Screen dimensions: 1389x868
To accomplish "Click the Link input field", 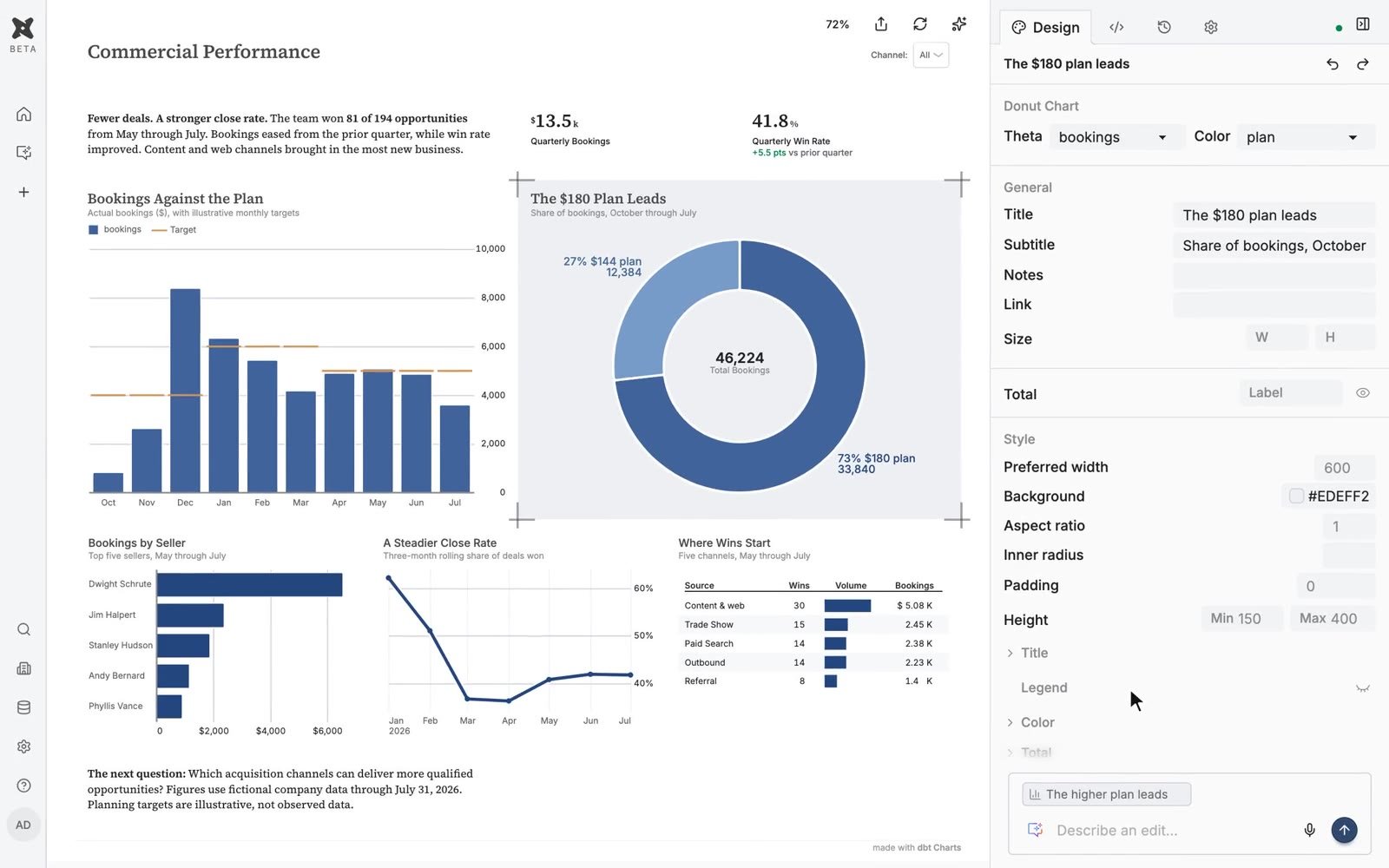I will (1274, 305).
